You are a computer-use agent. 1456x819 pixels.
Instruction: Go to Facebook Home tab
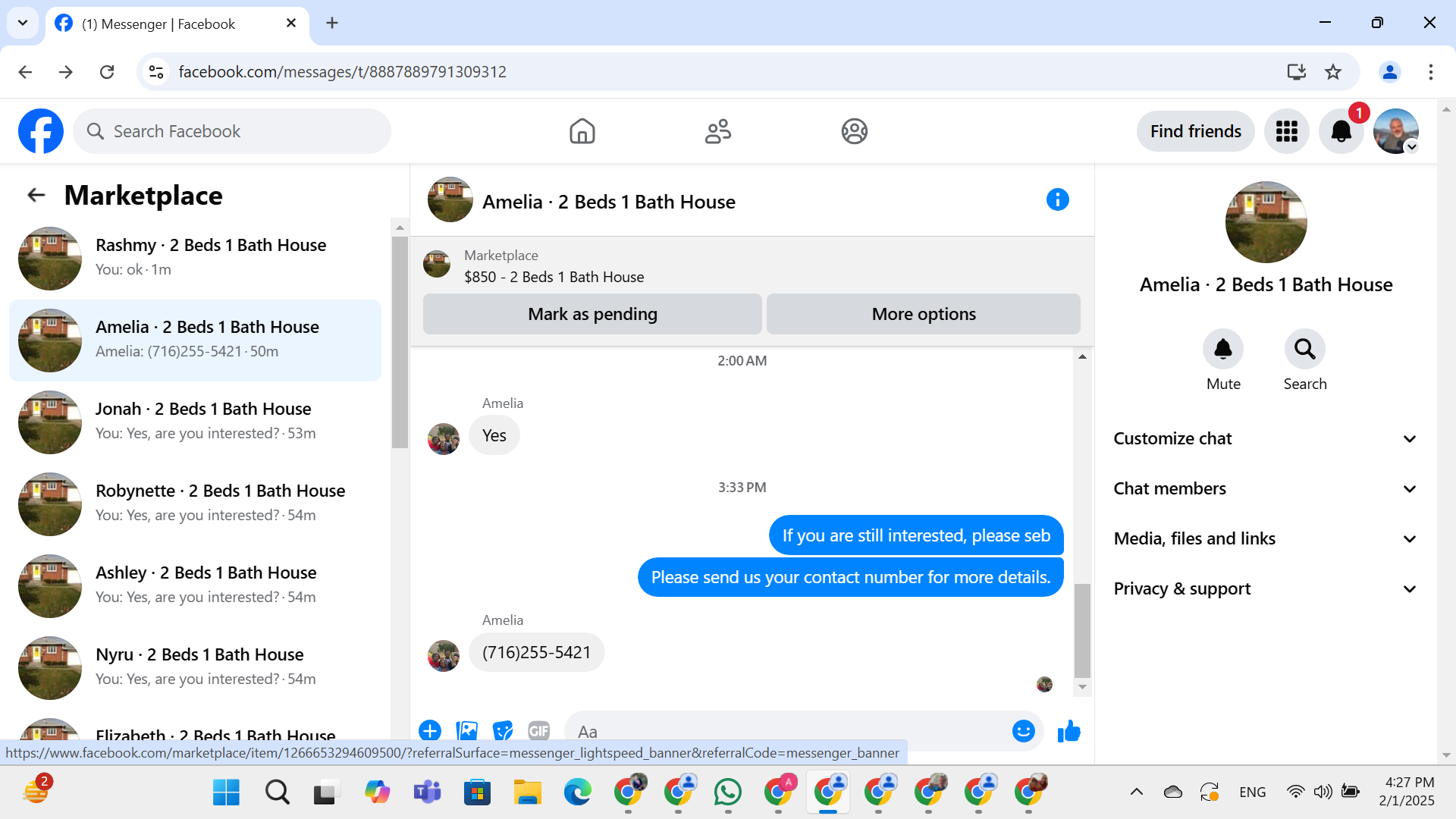(x=582, y=132)
